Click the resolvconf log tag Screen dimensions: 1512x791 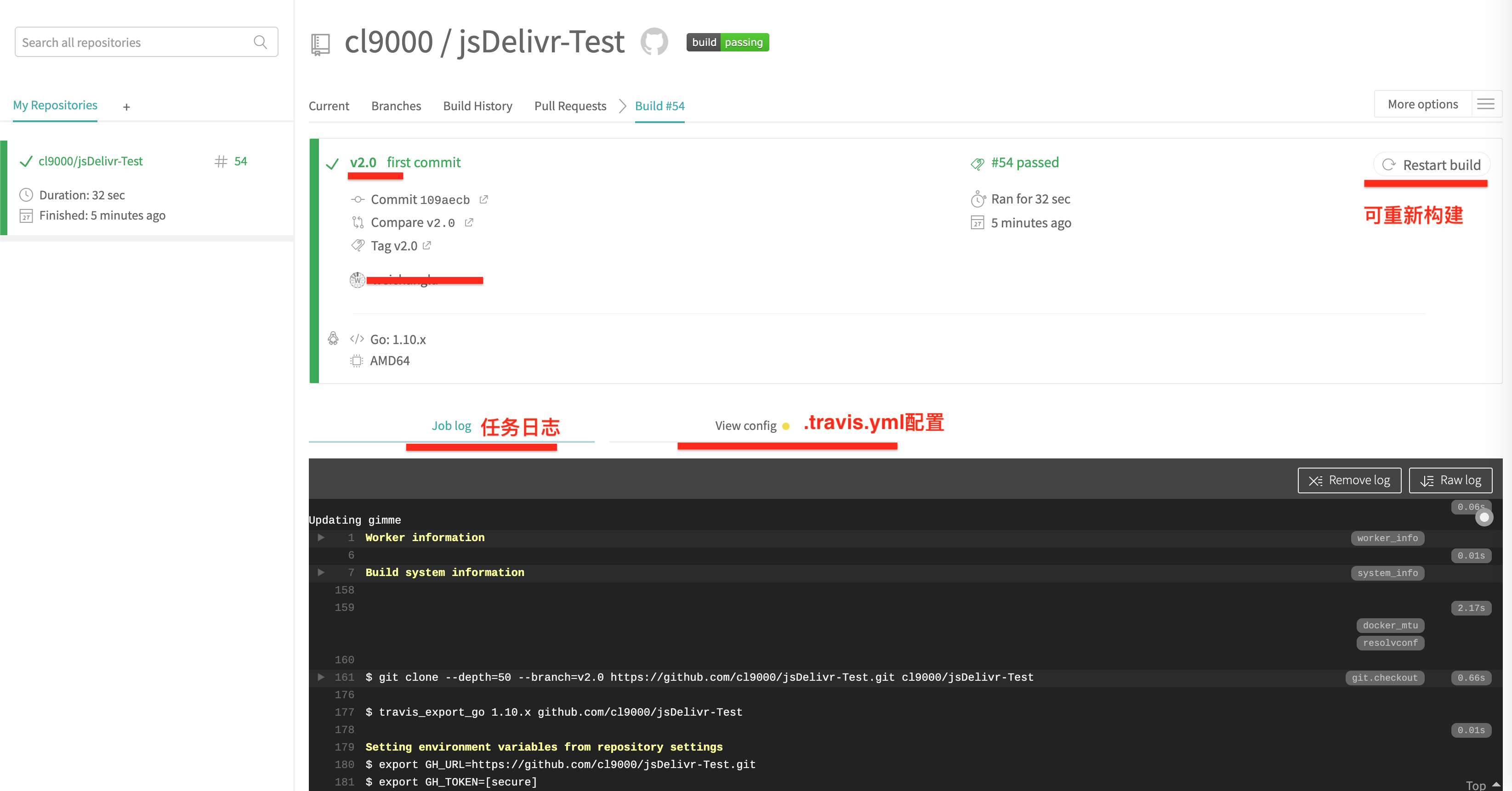pos(1390,643)
